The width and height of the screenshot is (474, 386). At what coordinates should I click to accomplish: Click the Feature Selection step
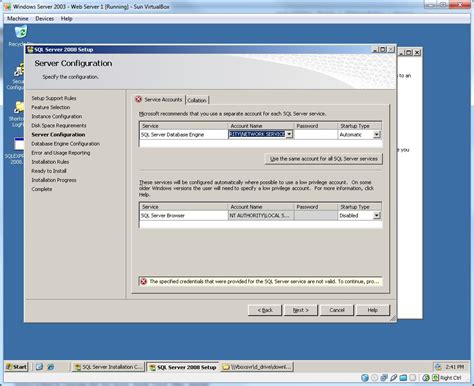coord(51,107)
